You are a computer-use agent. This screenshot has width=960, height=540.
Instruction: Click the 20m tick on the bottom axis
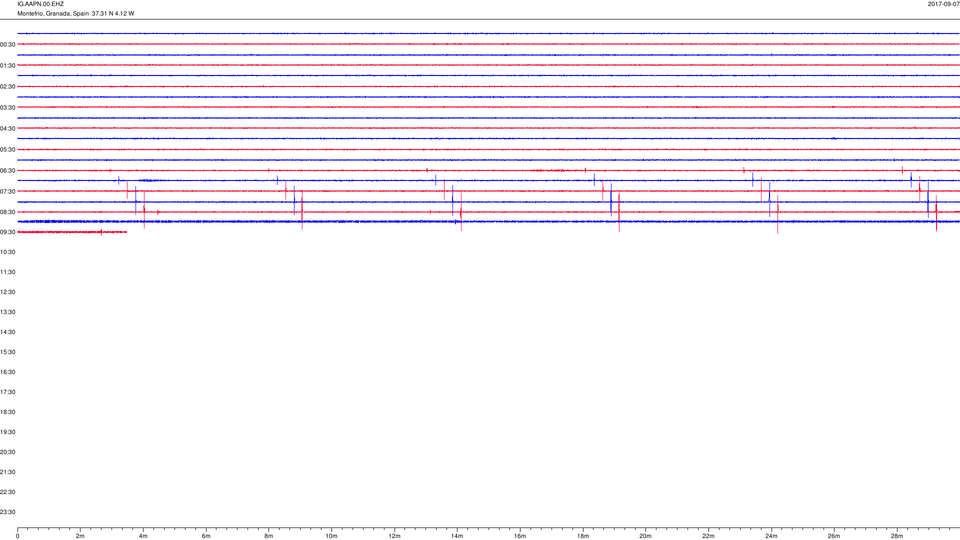click(x=645, y=536)
